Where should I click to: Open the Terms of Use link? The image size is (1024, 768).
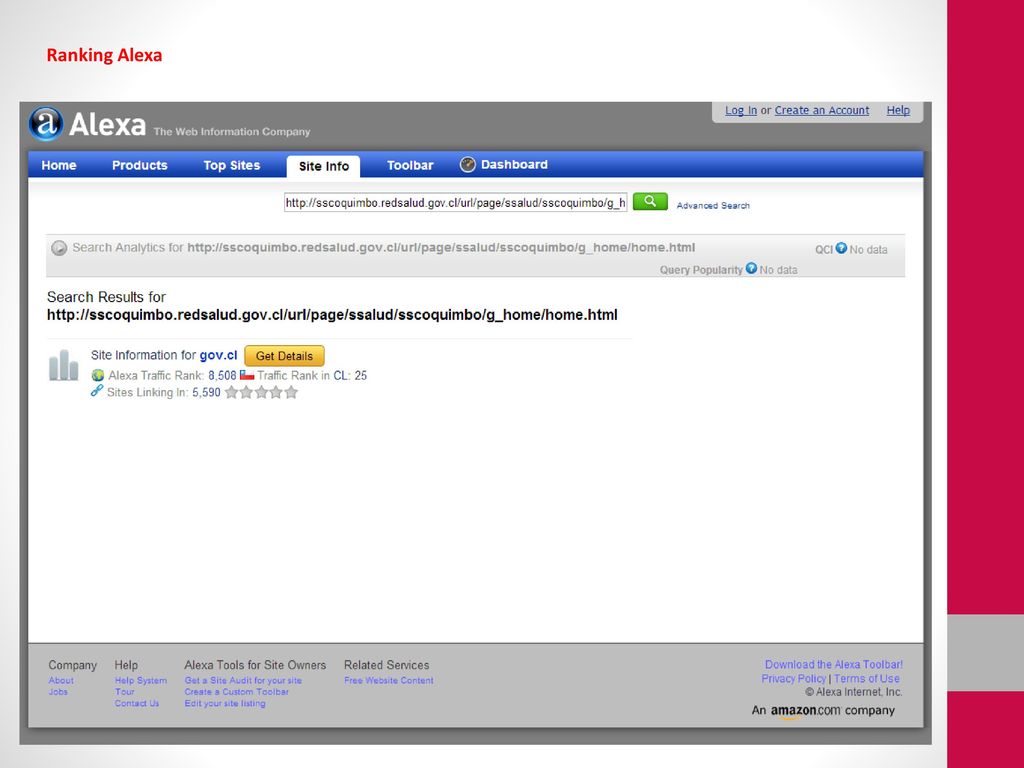pyautogui.click(x=867, y=679)
